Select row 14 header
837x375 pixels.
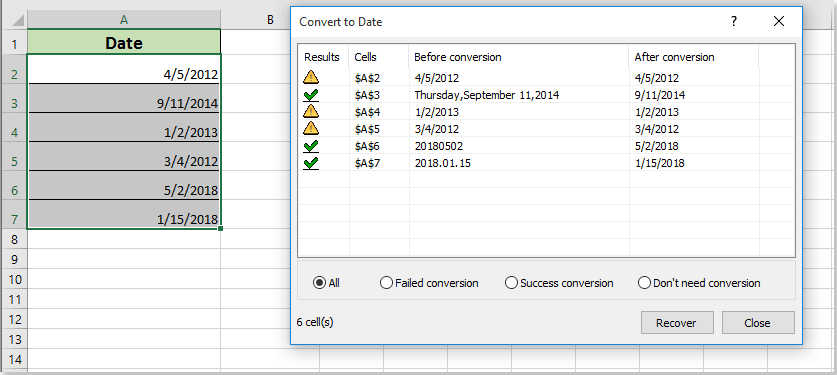(14, 360)
